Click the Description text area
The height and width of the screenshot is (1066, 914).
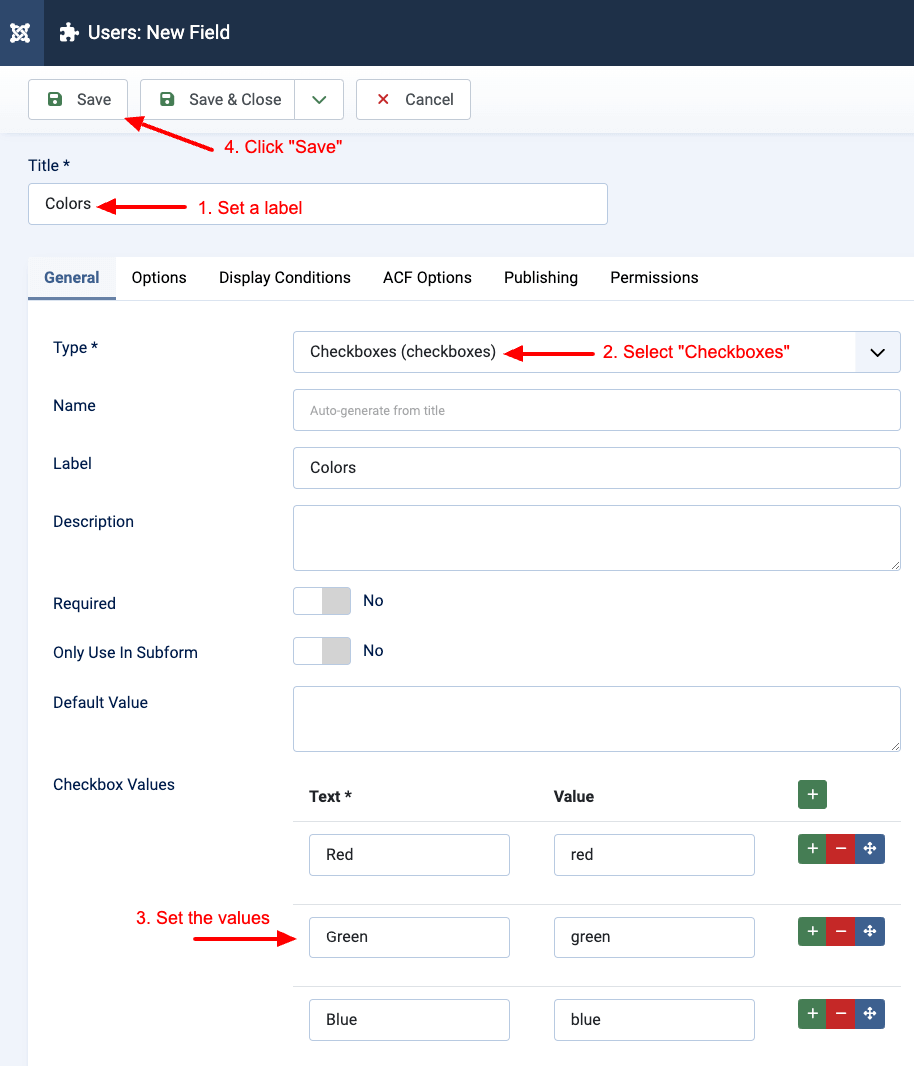(596, 538)
